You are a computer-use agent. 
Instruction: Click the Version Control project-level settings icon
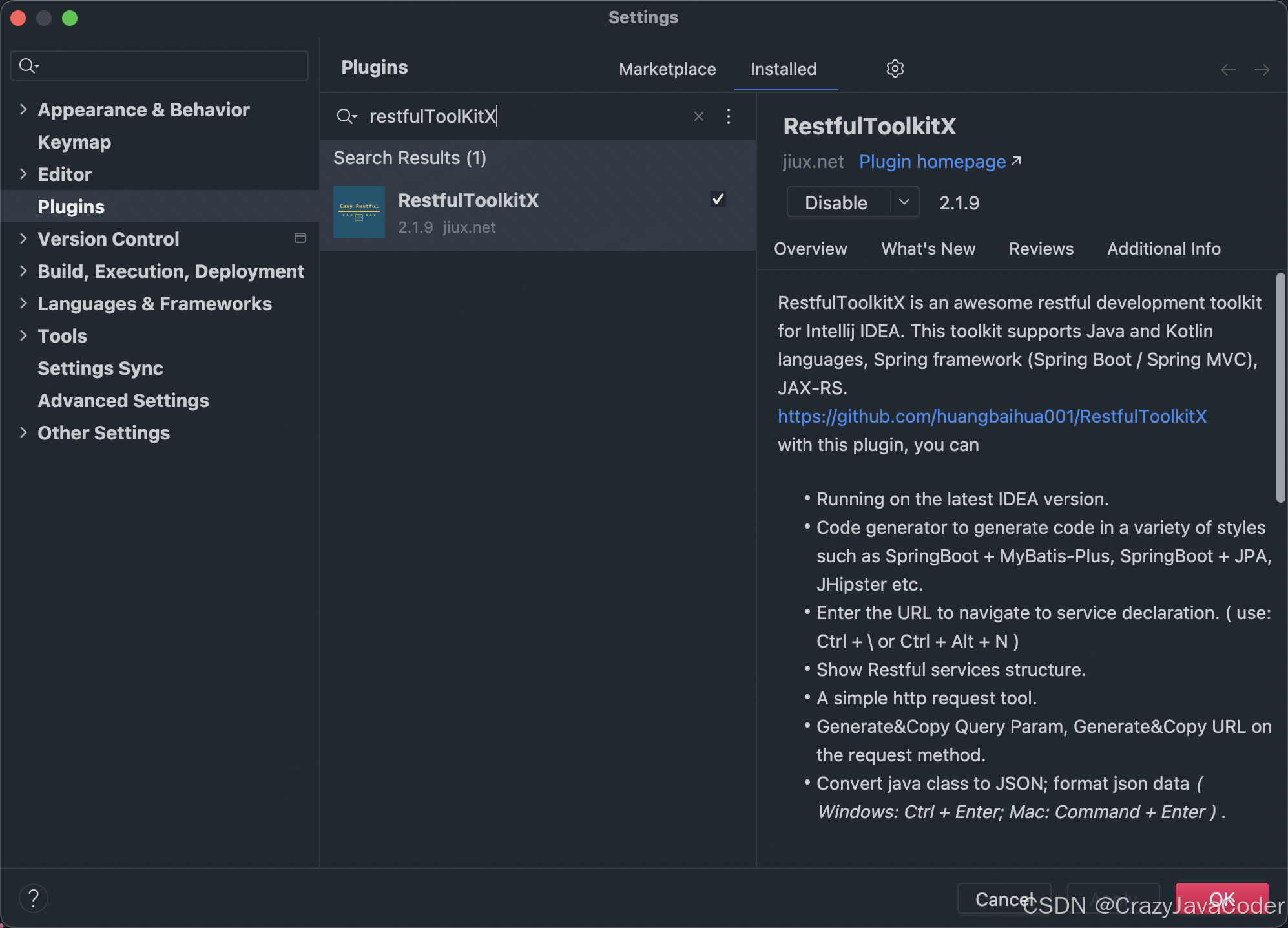pyautogui.click(x=300, y=238)
